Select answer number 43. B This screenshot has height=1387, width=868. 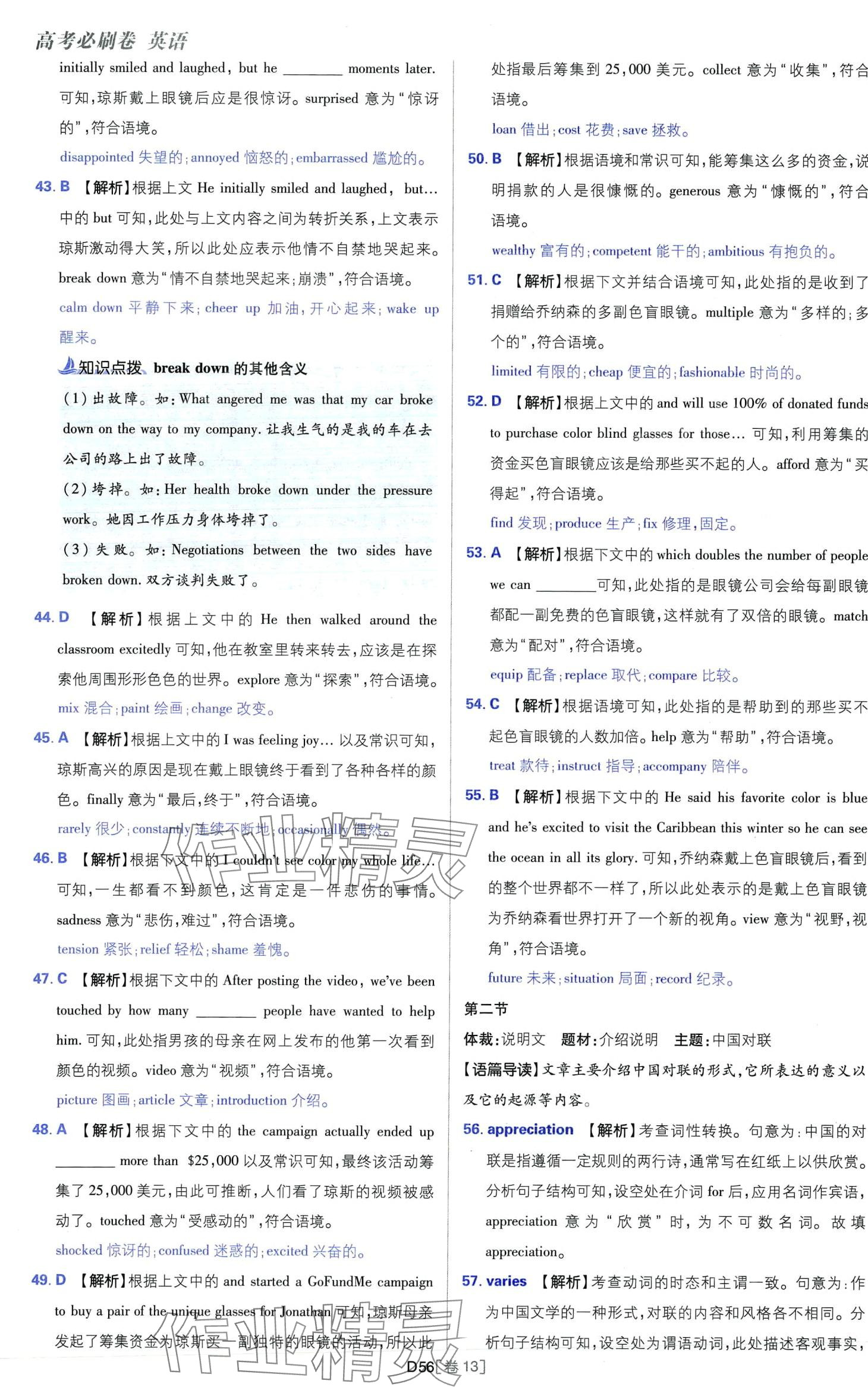(52, 187)
